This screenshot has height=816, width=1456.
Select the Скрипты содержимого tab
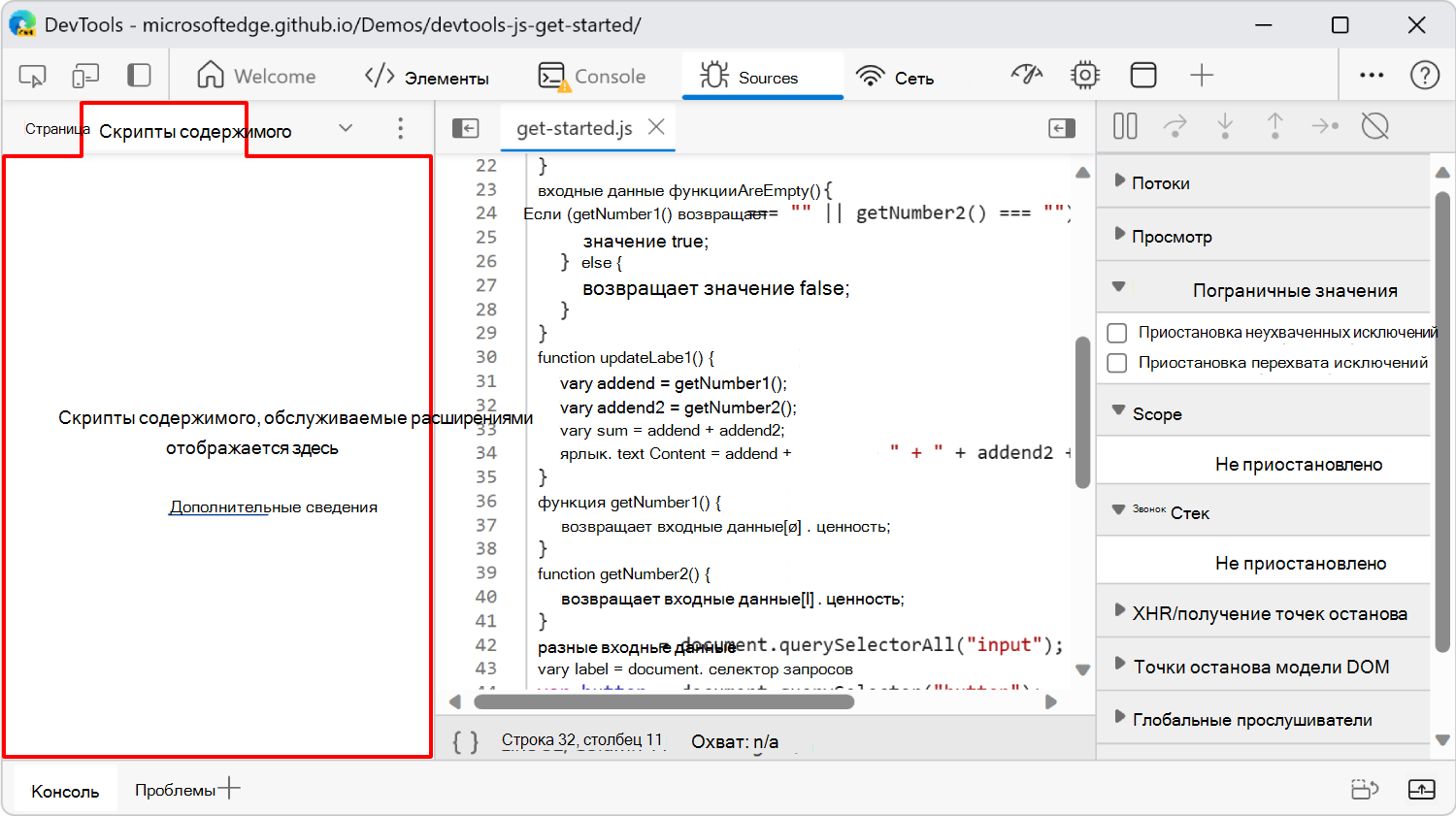coord(195,131)
